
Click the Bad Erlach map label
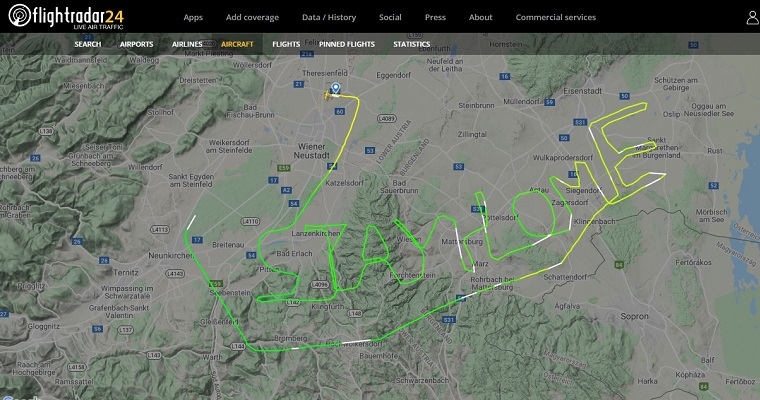294,253
